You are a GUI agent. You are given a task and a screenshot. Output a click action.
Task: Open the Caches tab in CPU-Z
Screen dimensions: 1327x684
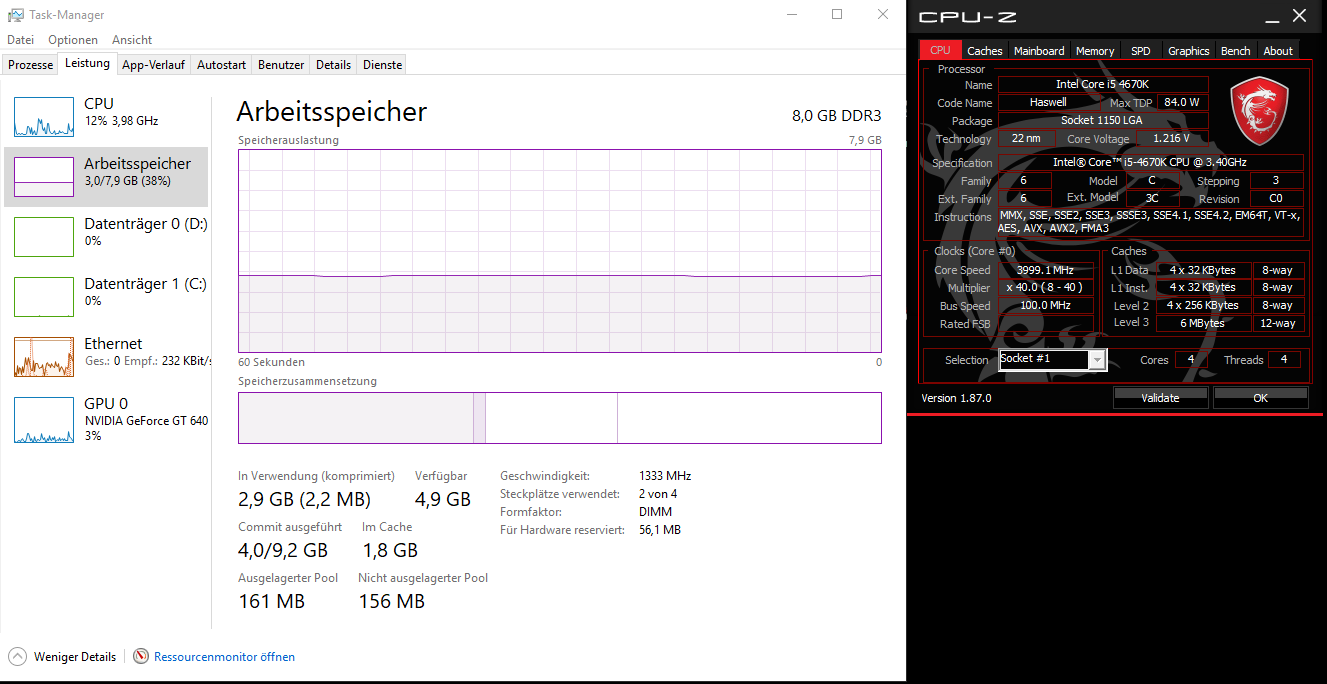pos(985,50)
